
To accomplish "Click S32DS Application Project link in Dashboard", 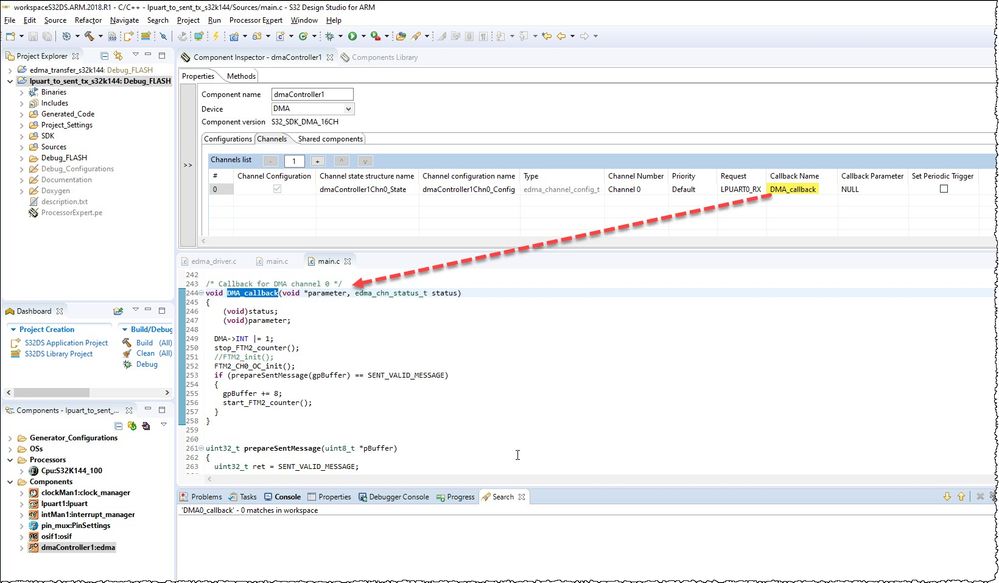I will pyautogui.click(x=66, y=343).
